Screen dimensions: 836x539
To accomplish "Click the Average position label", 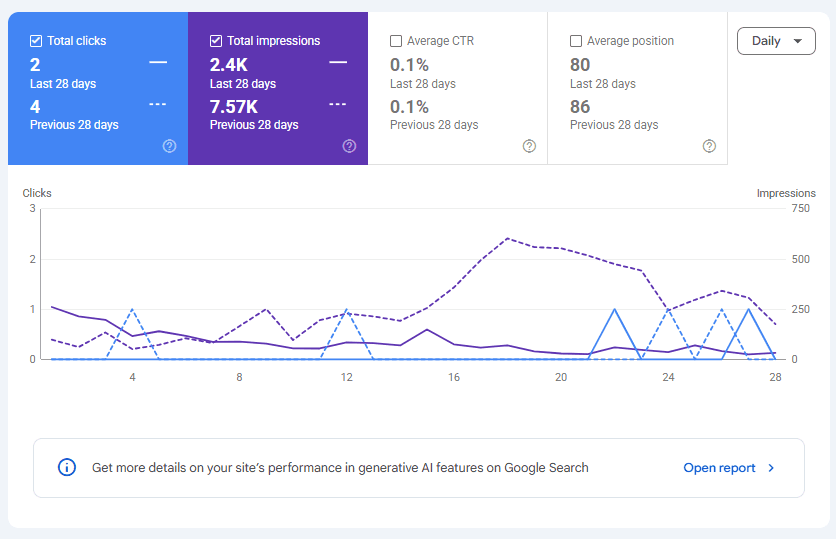I will pyautogui.click(x=630, y=41).
